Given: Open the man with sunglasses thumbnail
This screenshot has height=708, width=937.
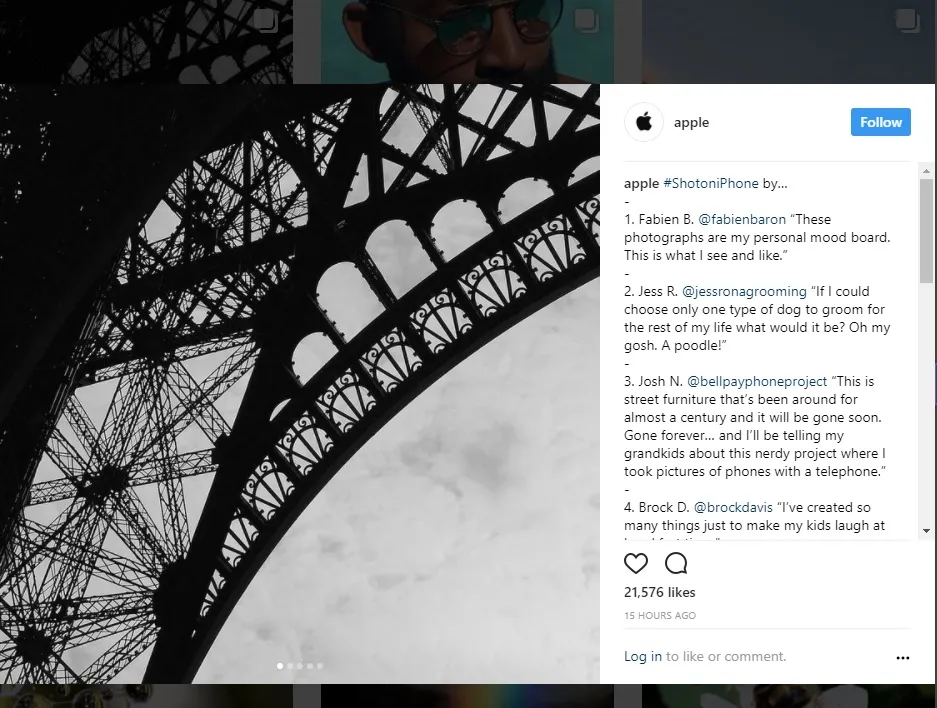Looking at the screenshot, I should (467, 42).
